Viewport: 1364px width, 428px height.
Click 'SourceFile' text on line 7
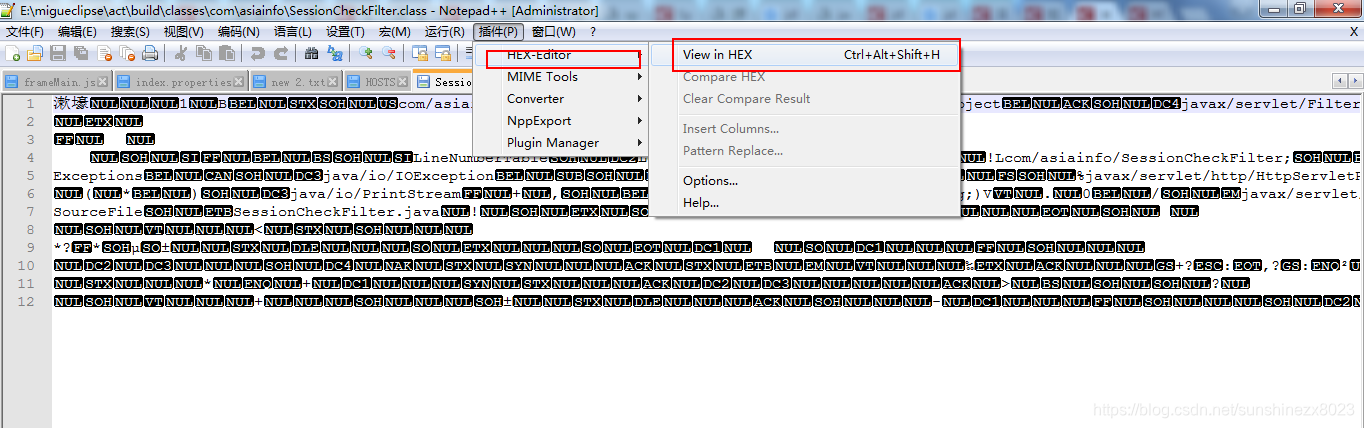tap(98, 212)
